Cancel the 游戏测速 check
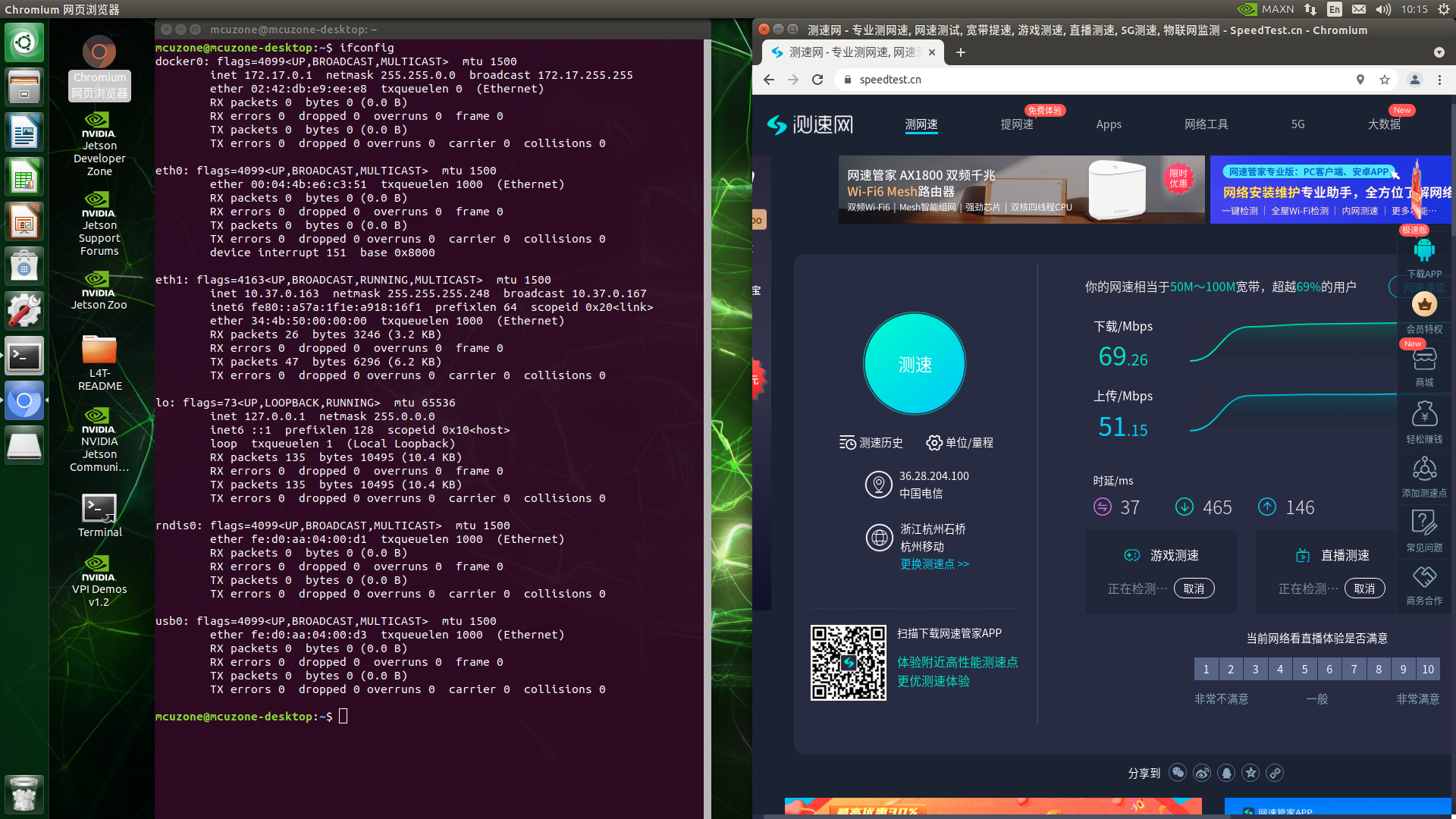Image resolution: width=1456 pixels, height=819 pixels. (x=1194, y=588)
